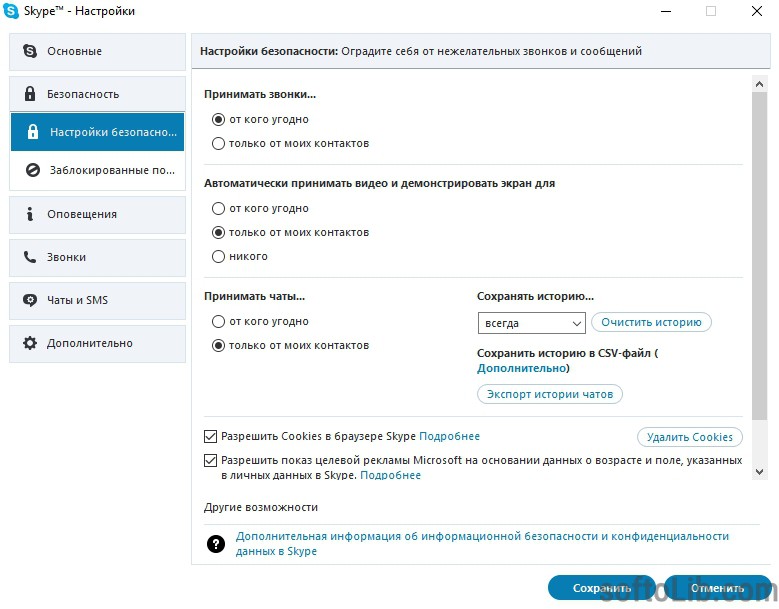
Task: Click 'Экспорт истории чатов' button
Action: pos(549,394)
